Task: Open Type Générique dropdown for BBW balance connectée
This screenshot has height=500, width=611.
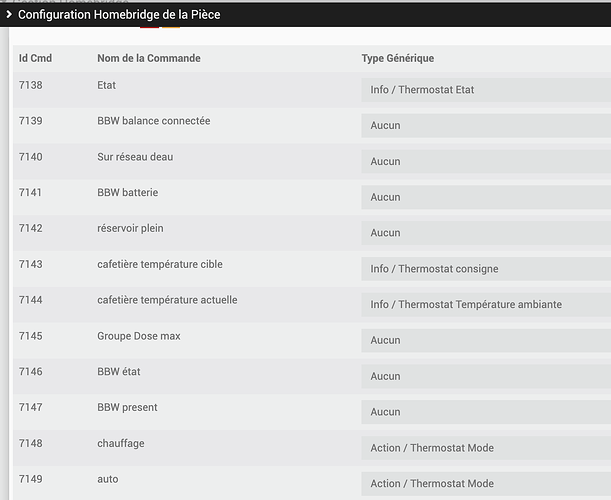Action: (485, 126)
